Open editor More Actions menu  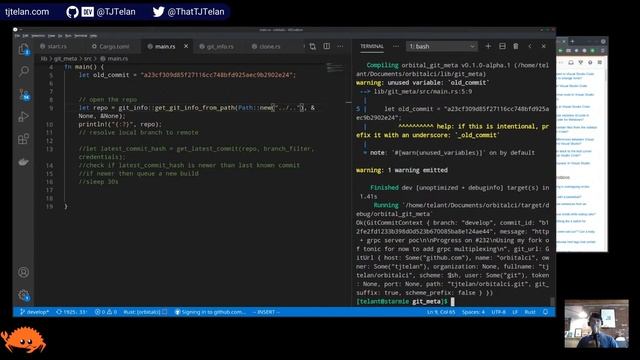(x=340, y=46)
